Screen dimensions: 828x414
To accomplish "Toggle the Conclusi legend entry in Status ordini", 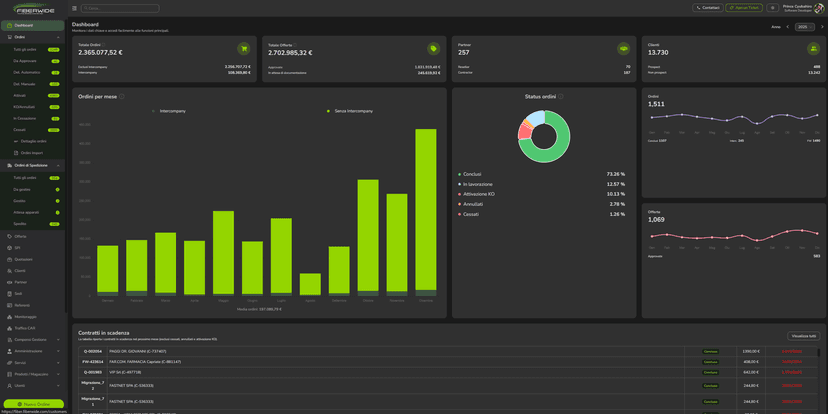I will [471, 174].
